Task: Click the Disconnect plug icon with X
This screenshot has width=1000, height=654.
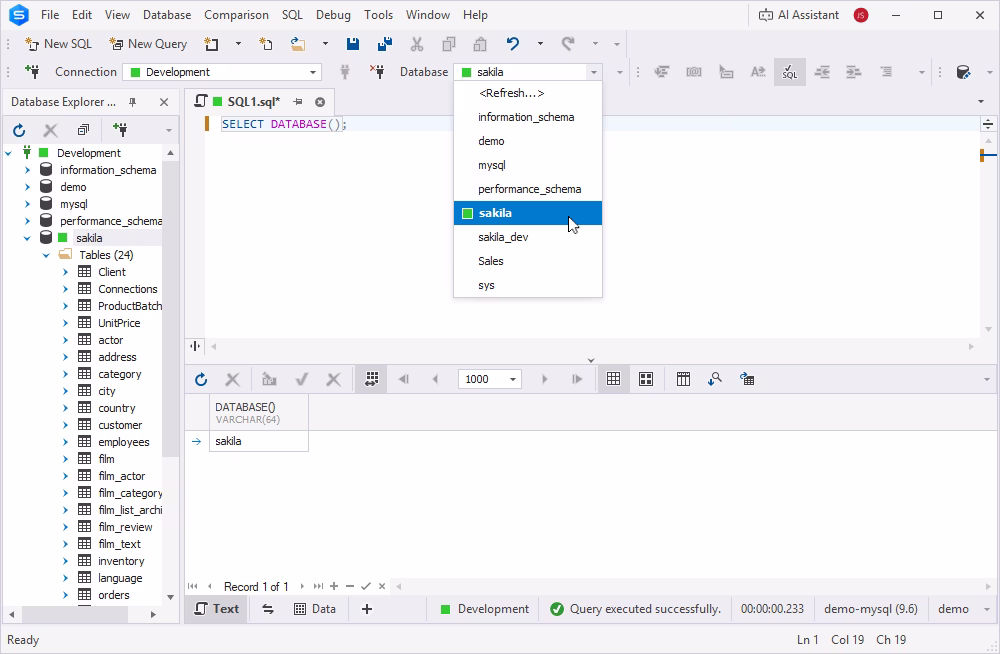Action: coord(377,72)
